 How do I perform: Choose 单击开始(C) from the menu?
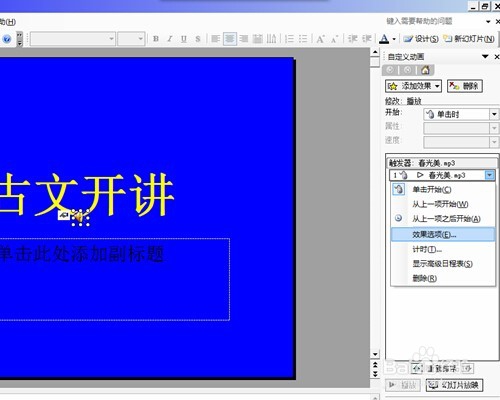[443, 189]
